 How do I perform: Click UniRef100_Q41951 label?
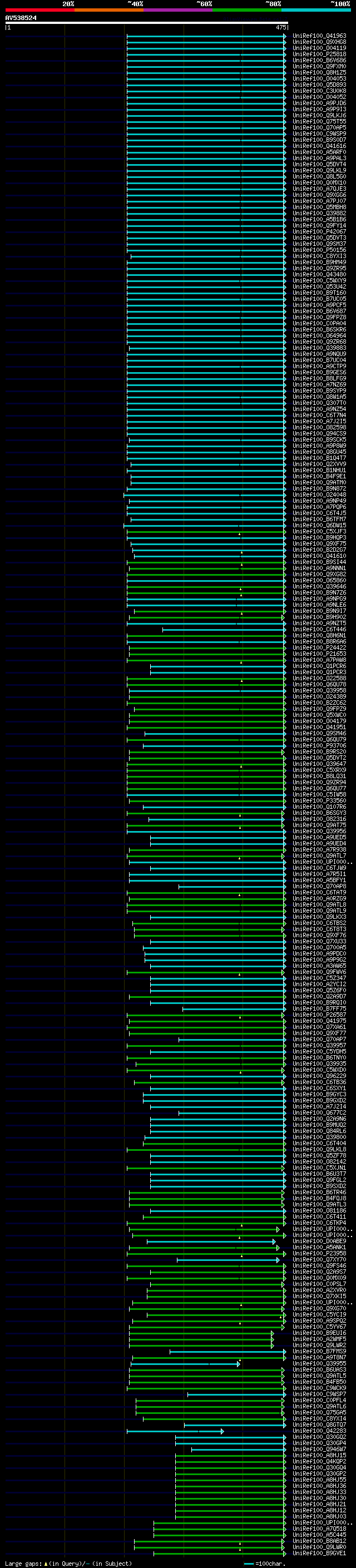319,728
